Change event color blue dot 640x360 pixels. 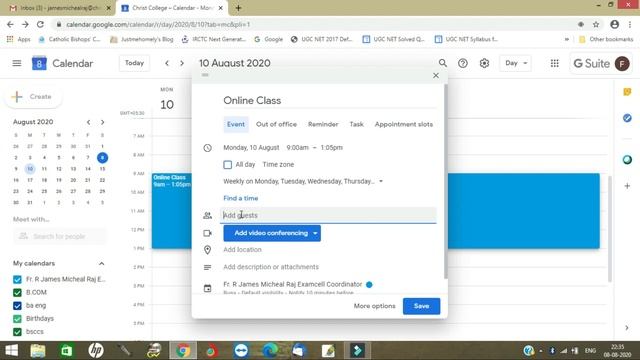pyautogui.click(x=369, y=285)
